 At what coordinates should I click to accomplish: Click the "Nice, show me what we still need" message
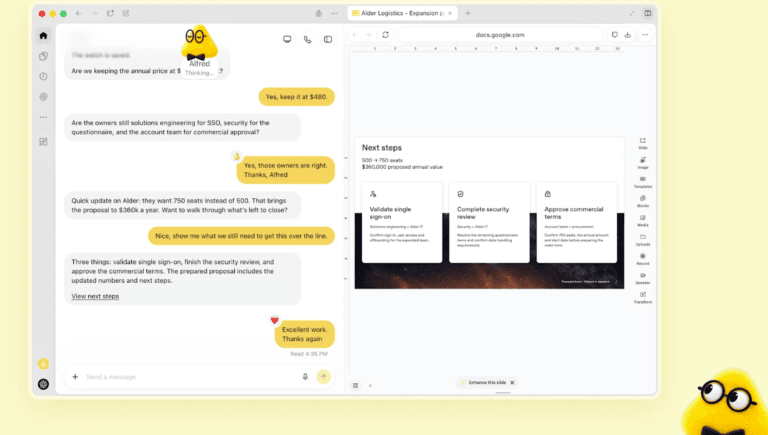click(241, 236)
